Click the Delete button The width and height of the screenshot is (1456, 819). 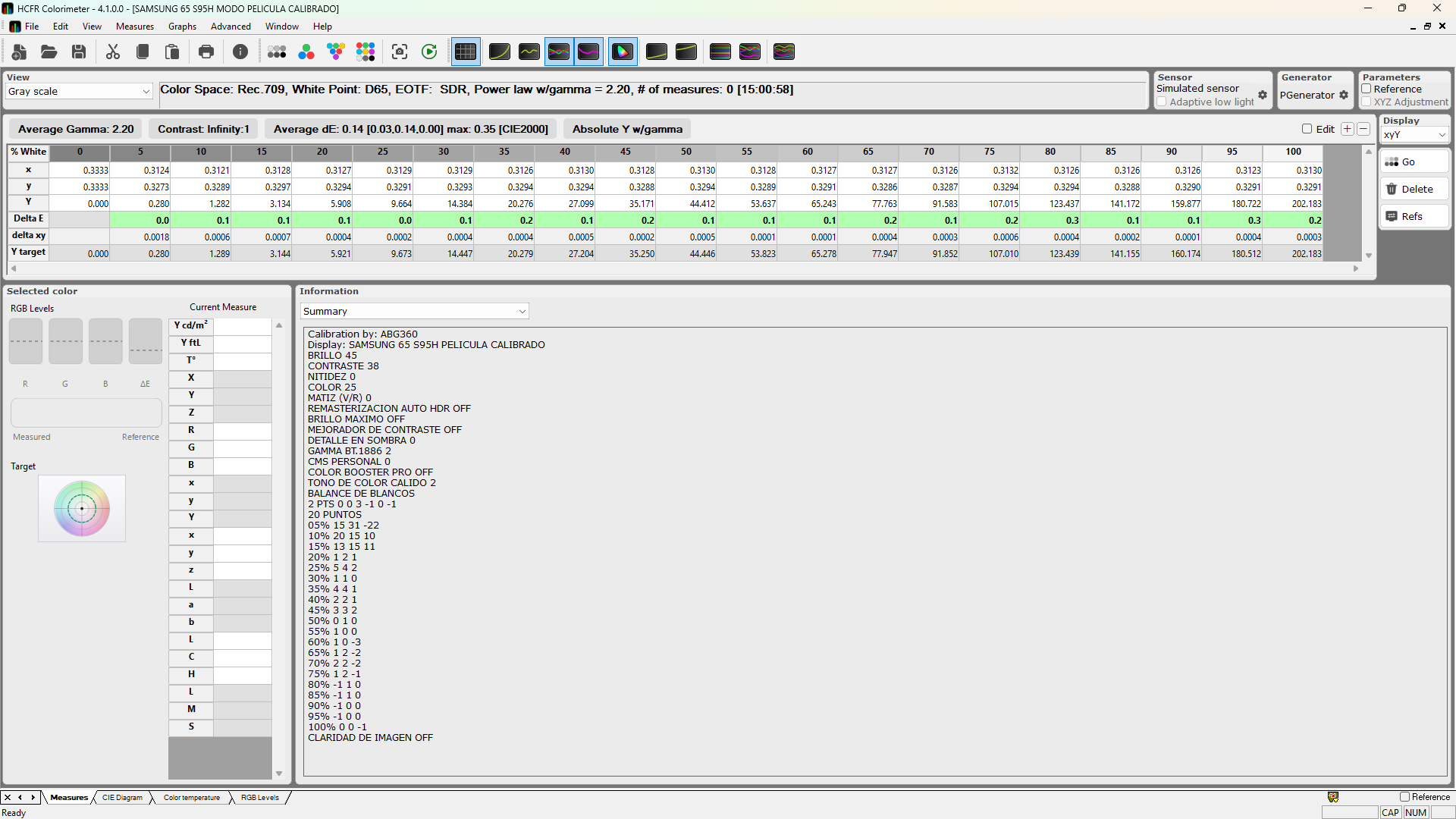[1414, 189]
